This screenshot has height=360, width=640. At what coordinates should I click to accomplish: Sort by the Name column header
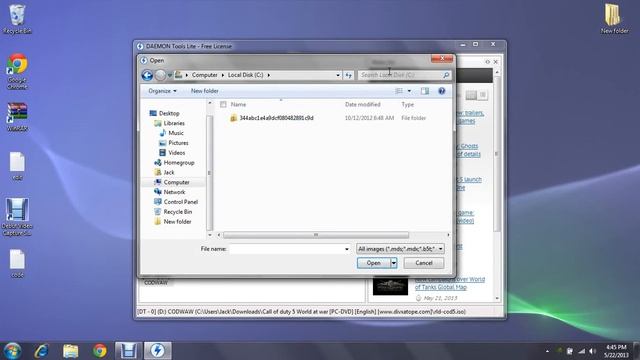click(x=238, y=104)
